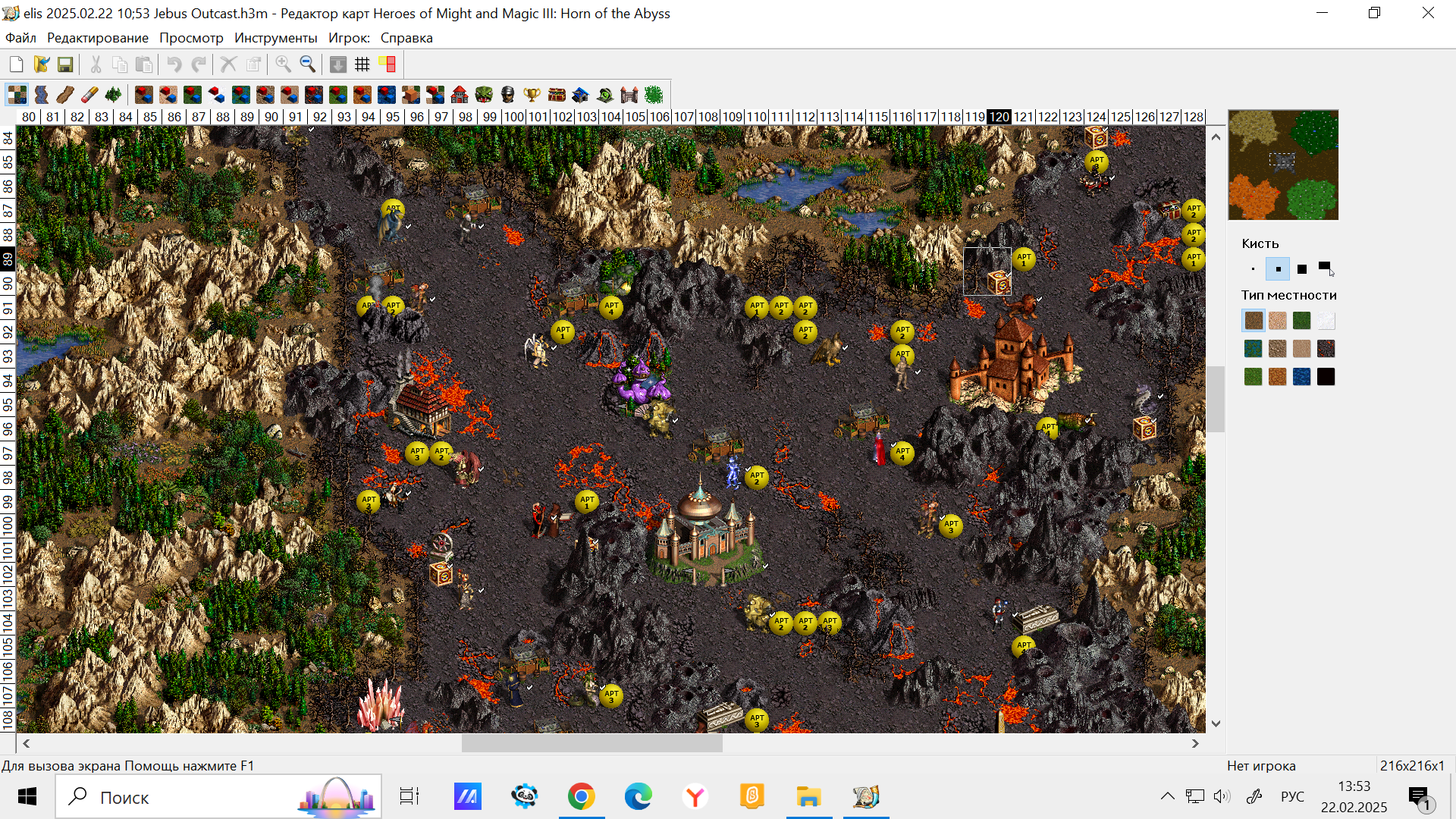
Task: Expand the Файл menu
Action: [x=20, y=38]
